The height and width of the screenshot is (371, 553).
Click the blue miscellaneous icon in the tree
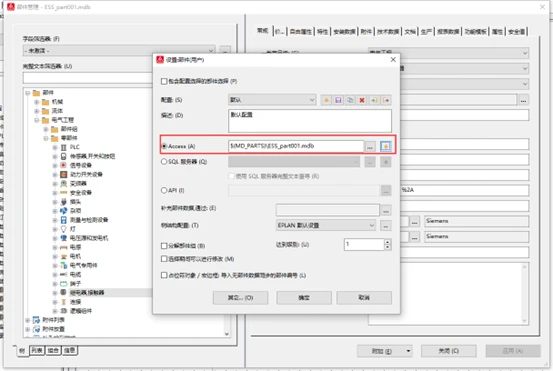pyautogui.click(x=63, y=211)
